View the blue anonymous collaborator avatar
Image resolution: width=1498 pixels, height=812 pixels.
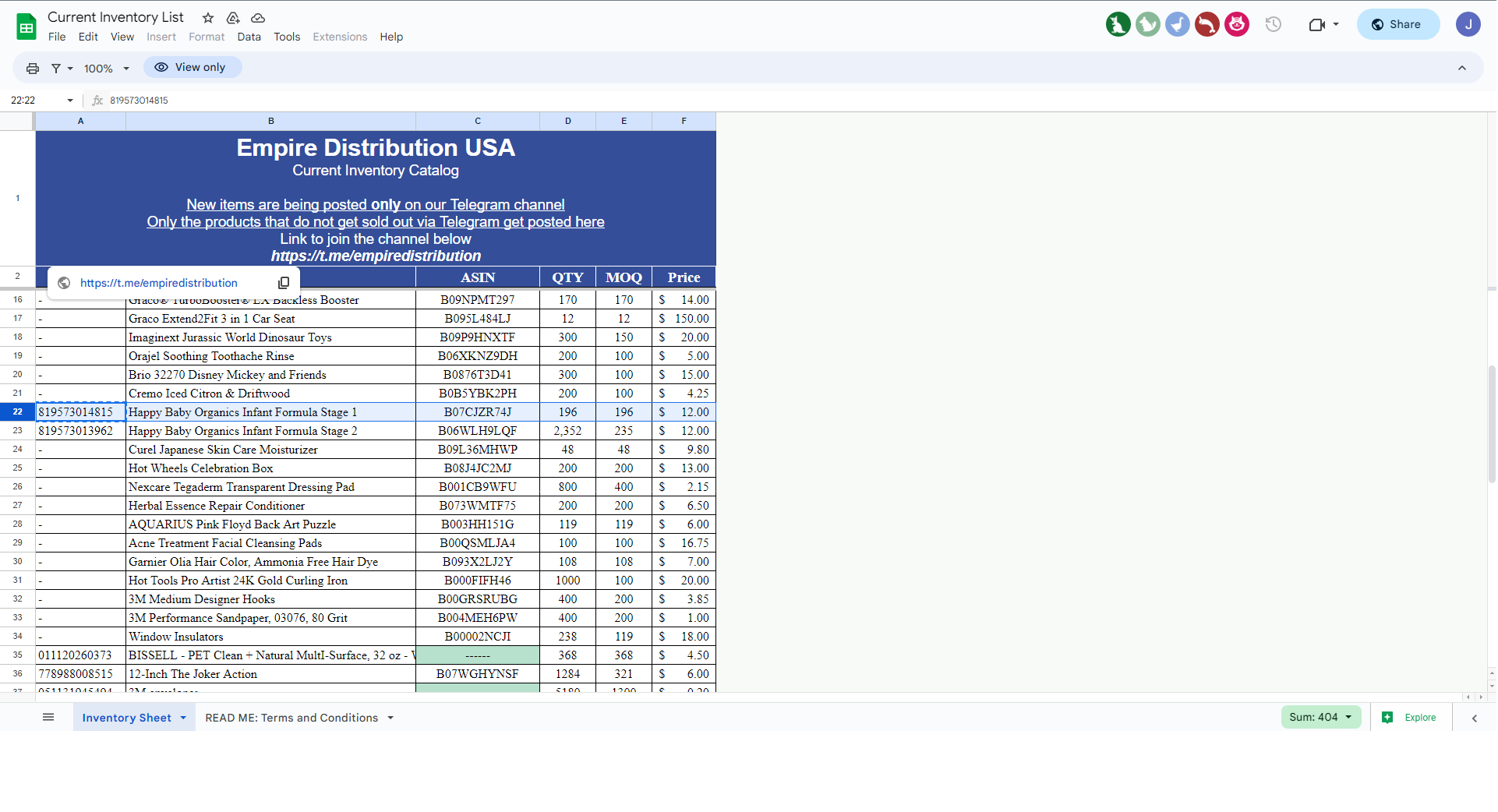[x=1178, y=24]
